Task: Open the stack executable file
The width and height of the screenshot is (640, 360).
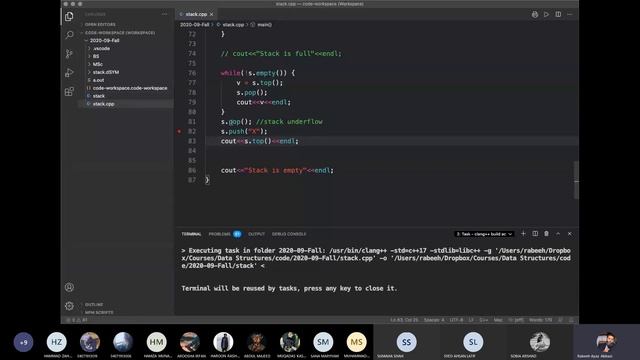Action: (99, 96)
